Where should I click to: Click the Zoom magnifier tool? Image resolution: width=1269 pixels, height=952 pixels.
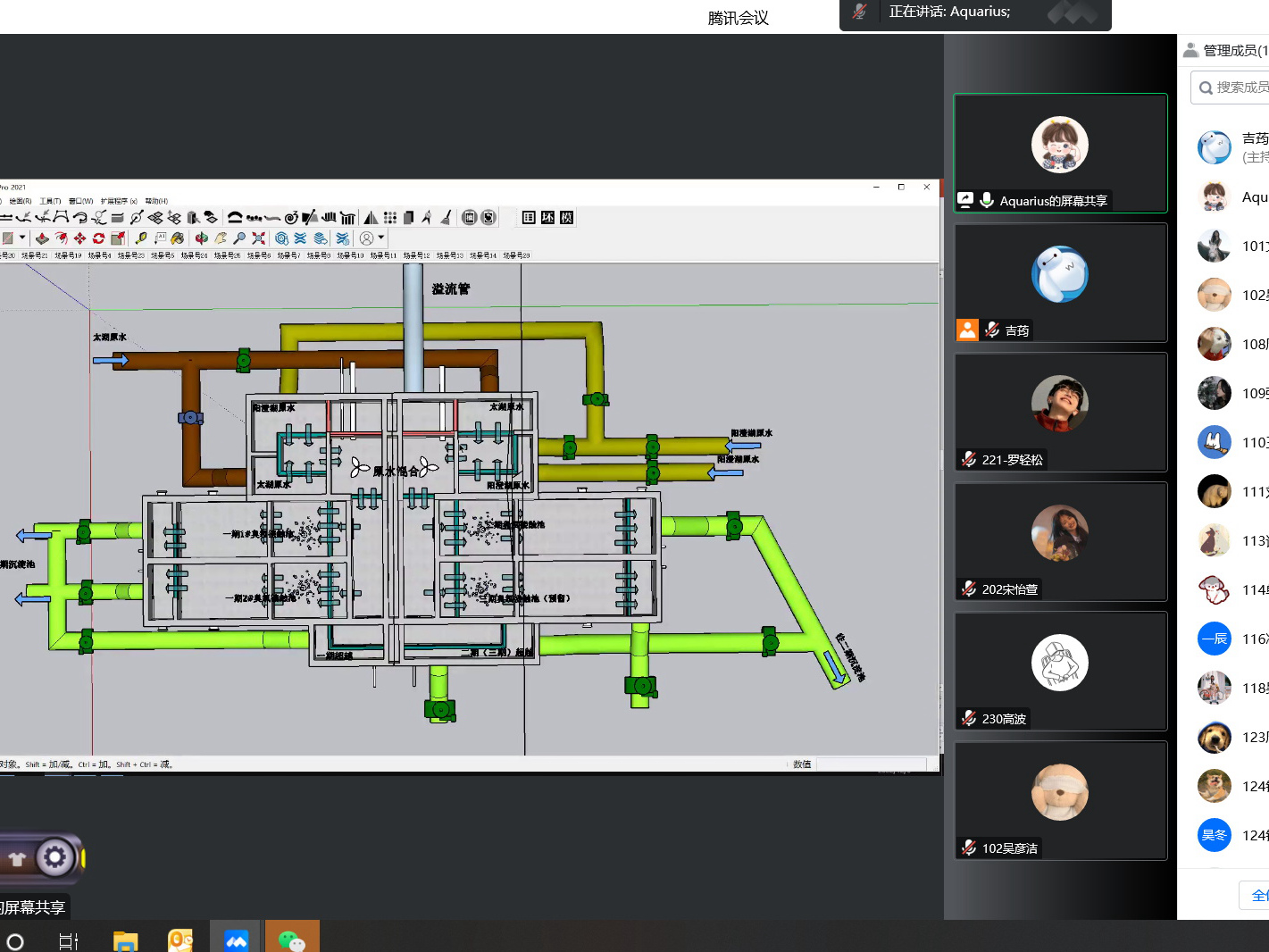(x=239, y=238)
